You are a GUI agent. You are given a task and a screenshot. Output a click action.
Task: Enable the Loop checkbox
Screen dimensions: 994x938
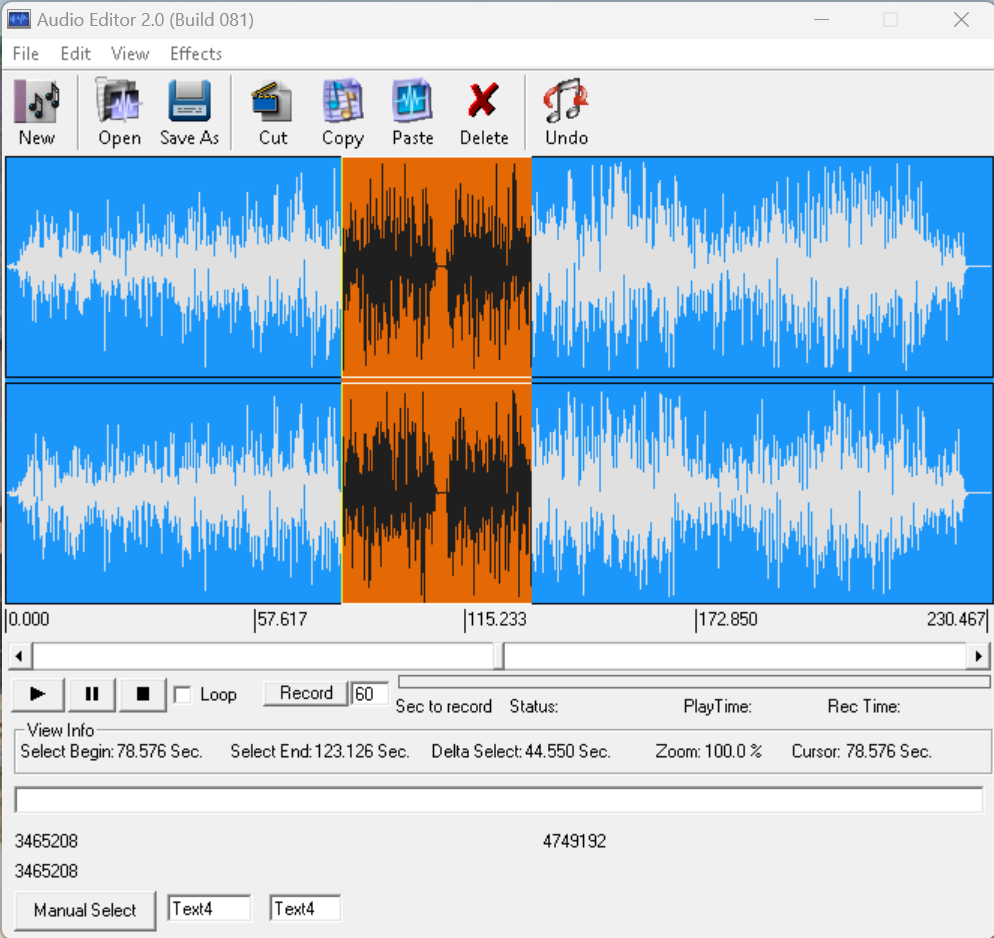click(183, 695)
